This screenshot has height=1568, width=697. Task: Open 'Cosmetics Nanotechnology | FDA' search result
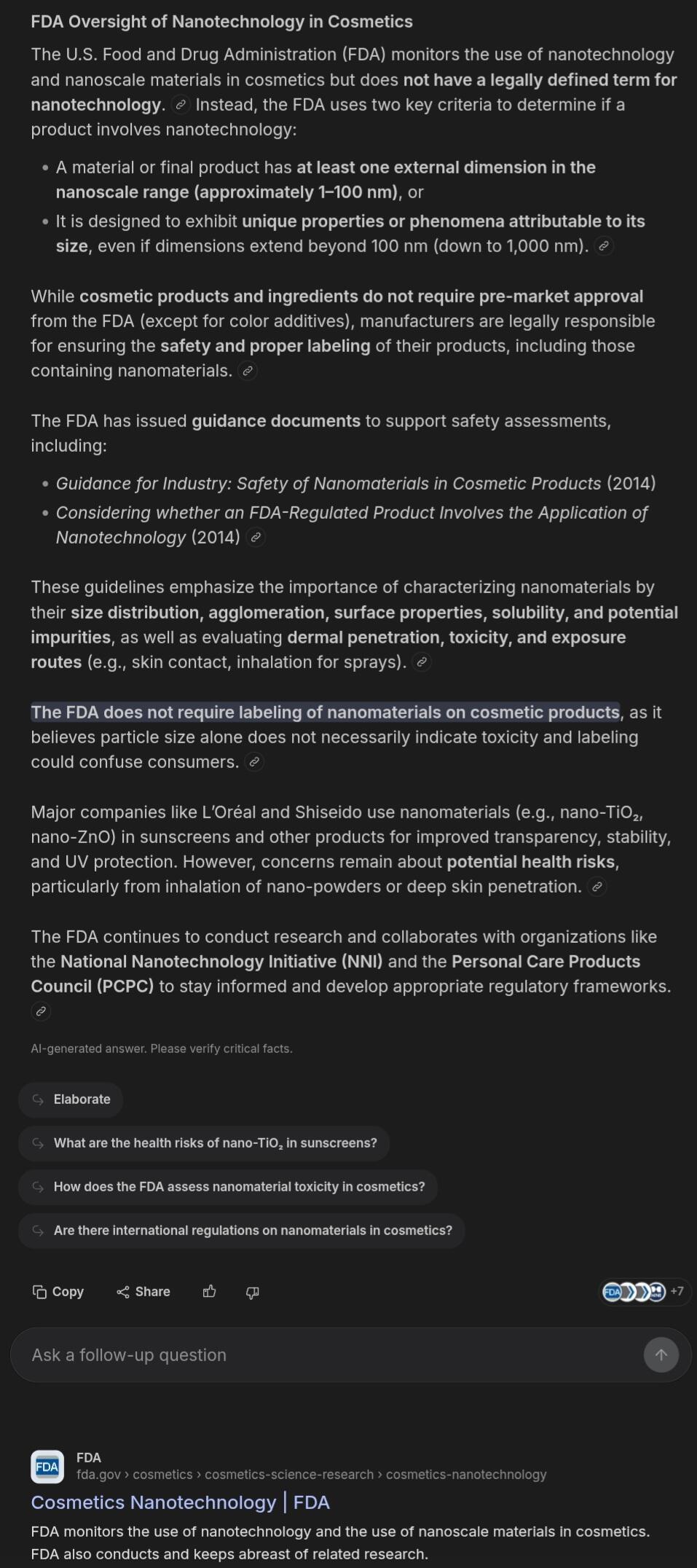point(180,1502)
